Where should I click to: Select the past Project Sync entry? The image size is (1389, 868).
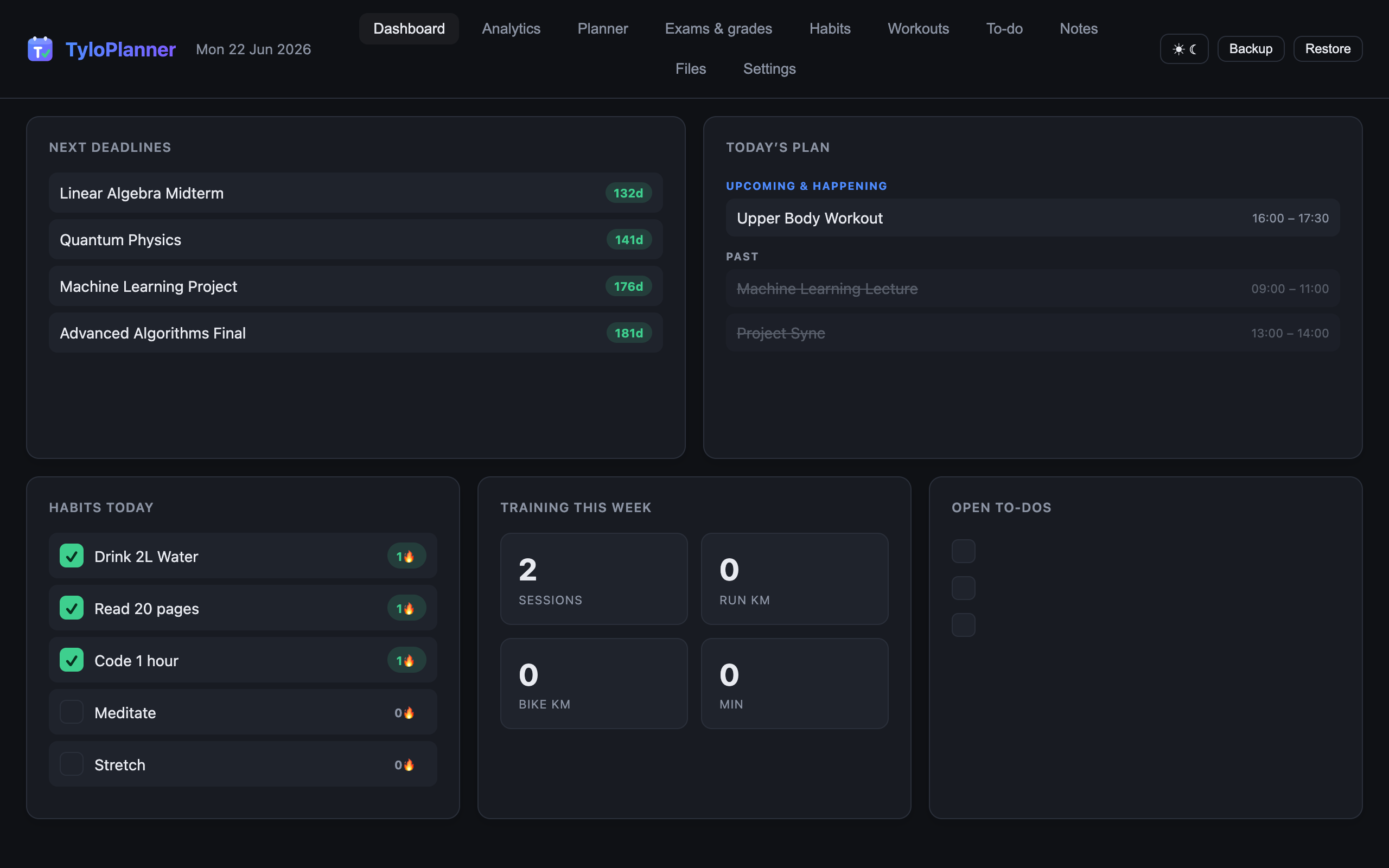click(1033, 333)
